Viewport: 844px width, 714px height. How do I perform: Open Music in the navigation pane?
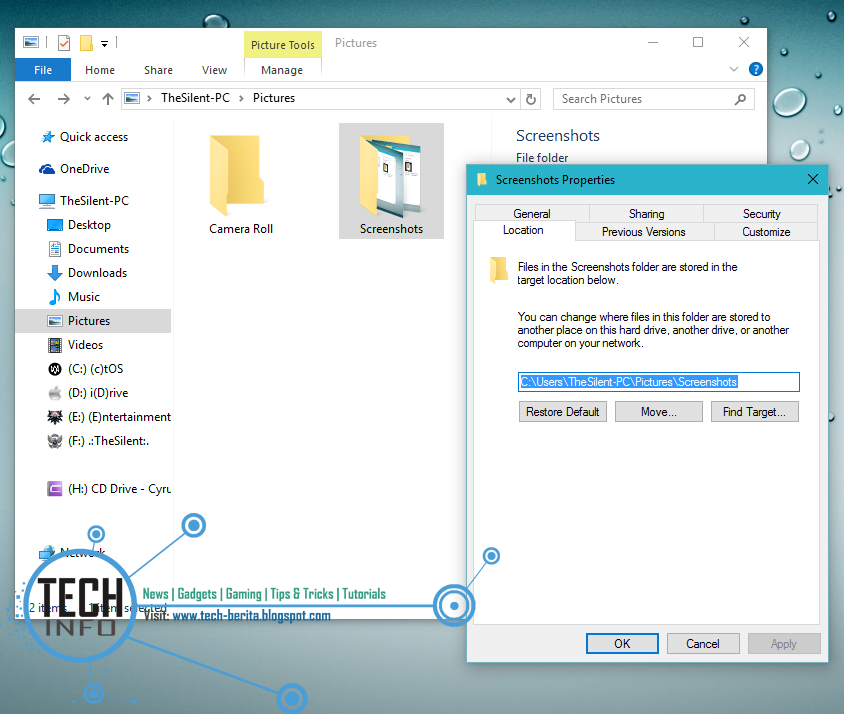click(74, 297)
